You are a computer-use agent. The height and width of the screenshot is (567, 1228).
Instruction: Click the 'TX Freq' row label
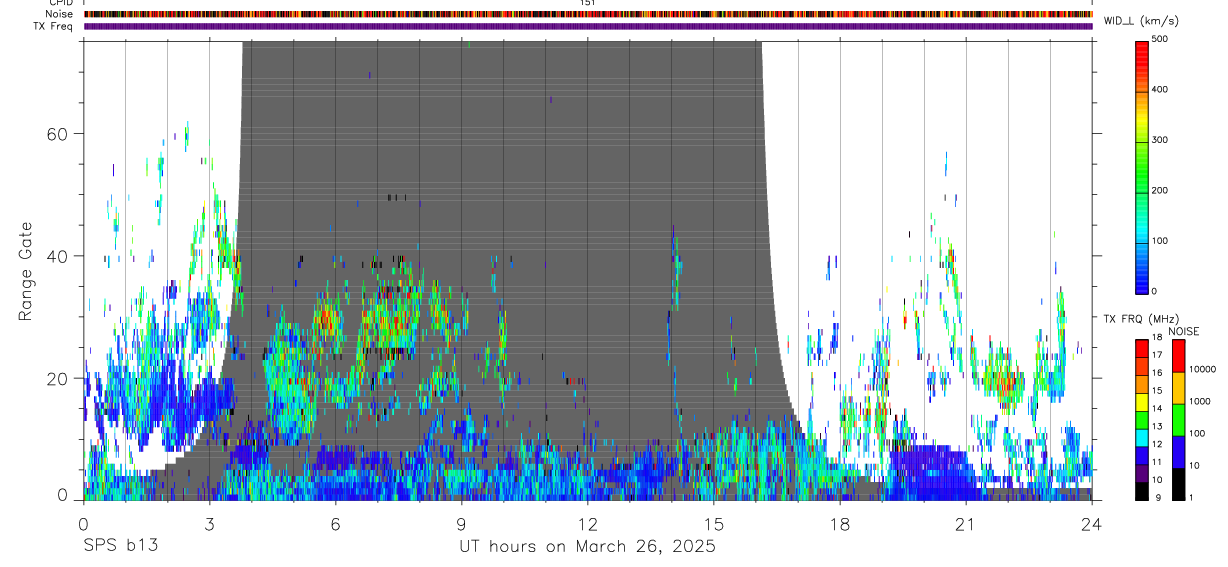[53, 26]
